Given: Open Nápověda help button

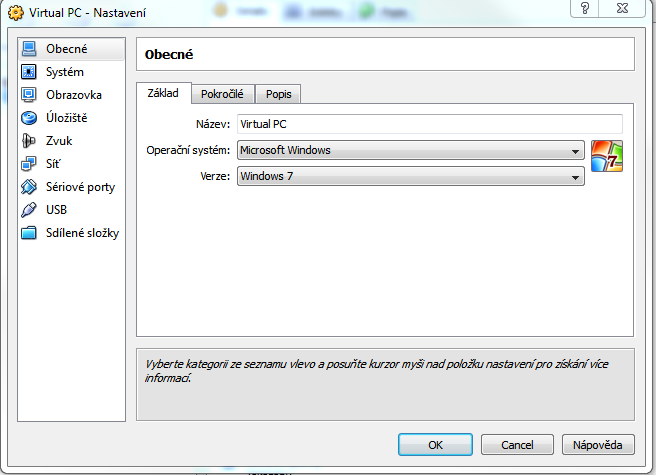Looking at the screenshot, I should coord(598,444).
